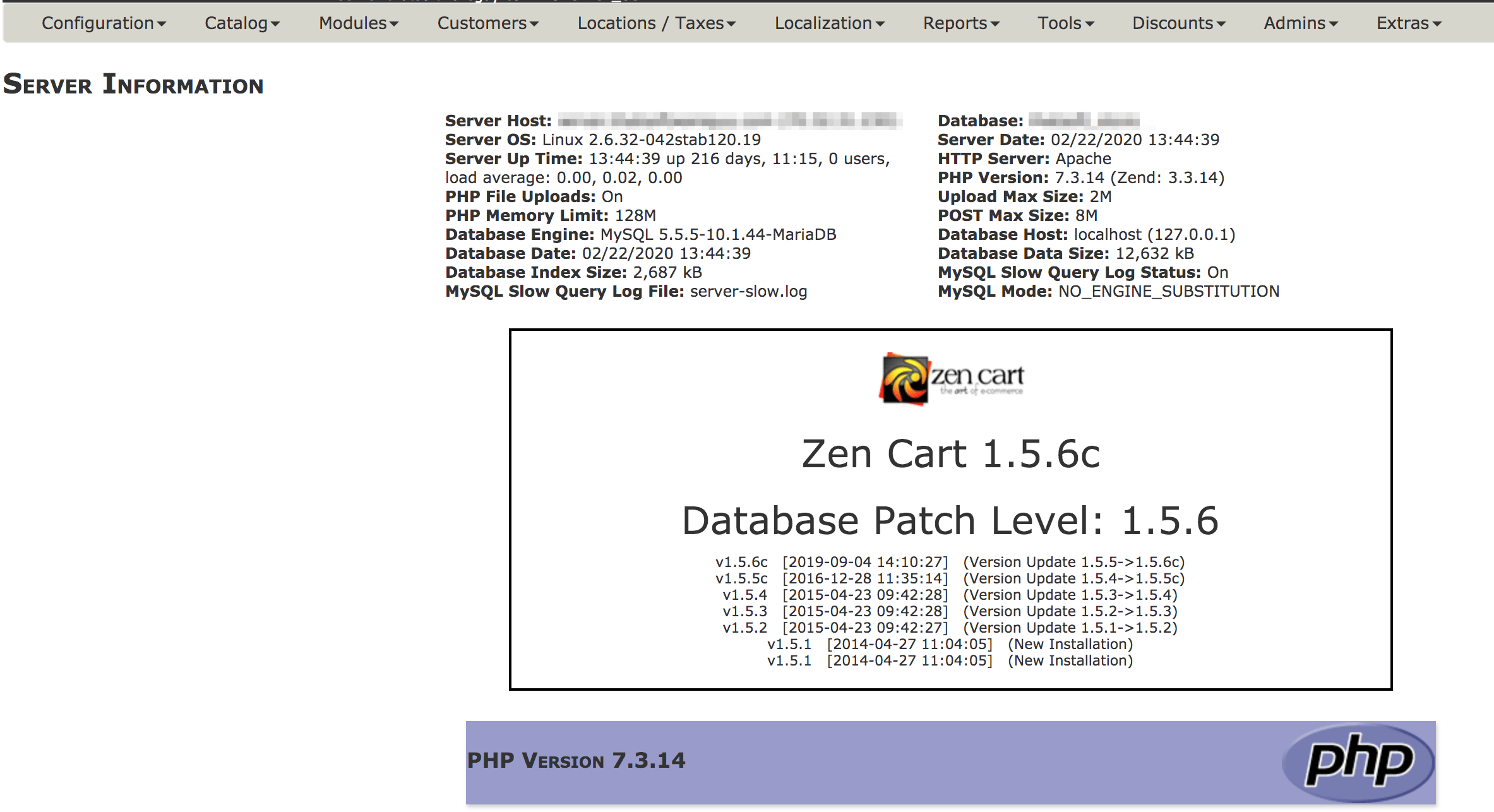
Task: Click the Server Up Time line
Action: click(667, 158)
